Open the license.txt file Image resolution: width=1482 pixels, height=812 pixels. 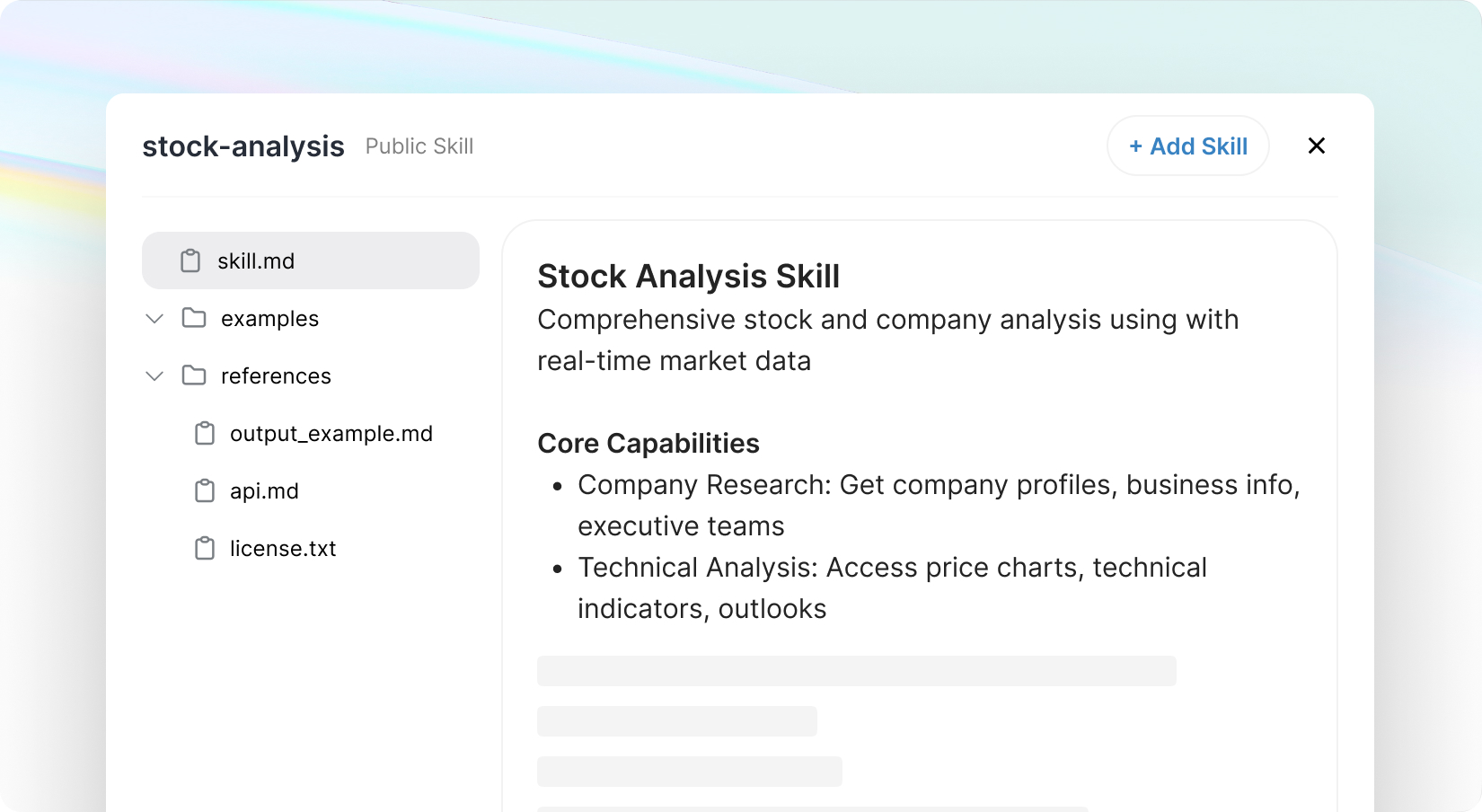pos(283,549)
